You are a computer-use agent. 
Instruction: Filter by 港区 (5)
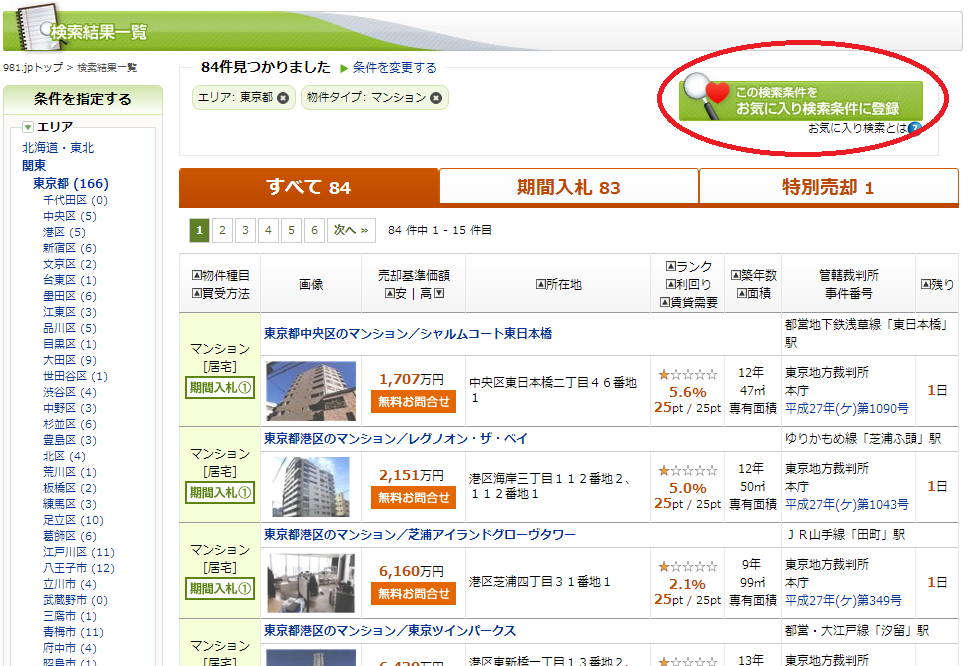pyautogui.click(x=64, y=232)
